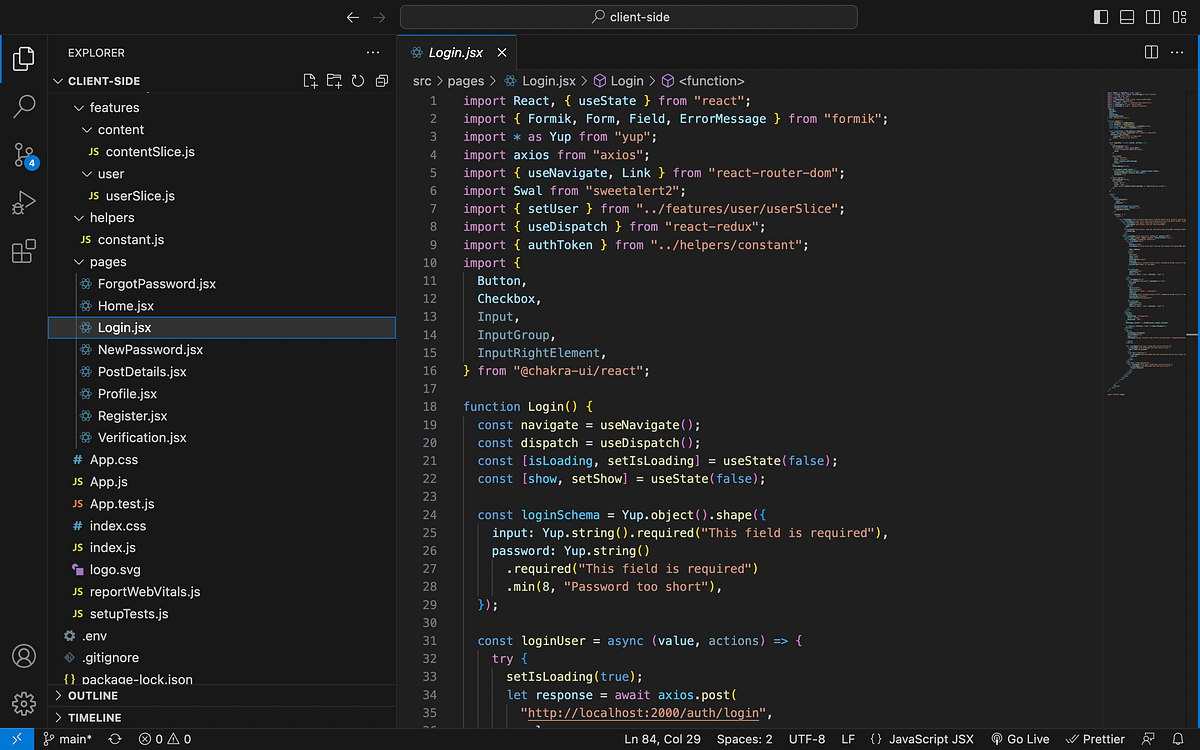This screenshot has height=750, width=1200.
Task: Refresh the Explorer file tree
Action: tap(358, 81)
